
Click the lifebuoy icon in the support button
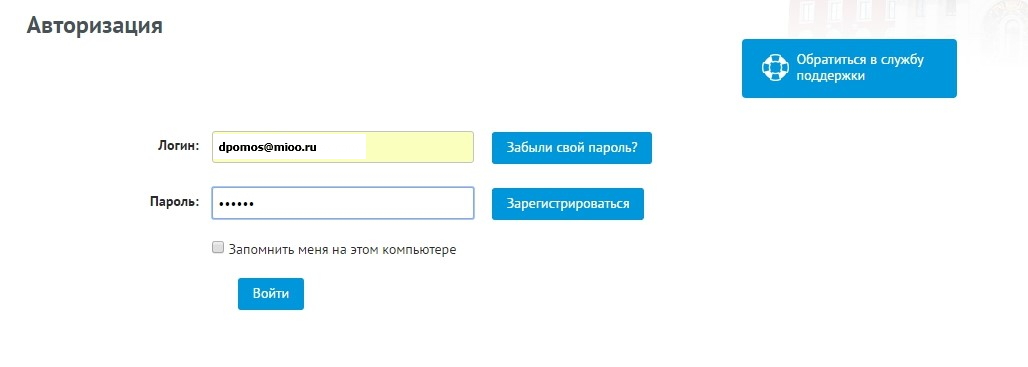pyautogui.click(x=775, y=68)
